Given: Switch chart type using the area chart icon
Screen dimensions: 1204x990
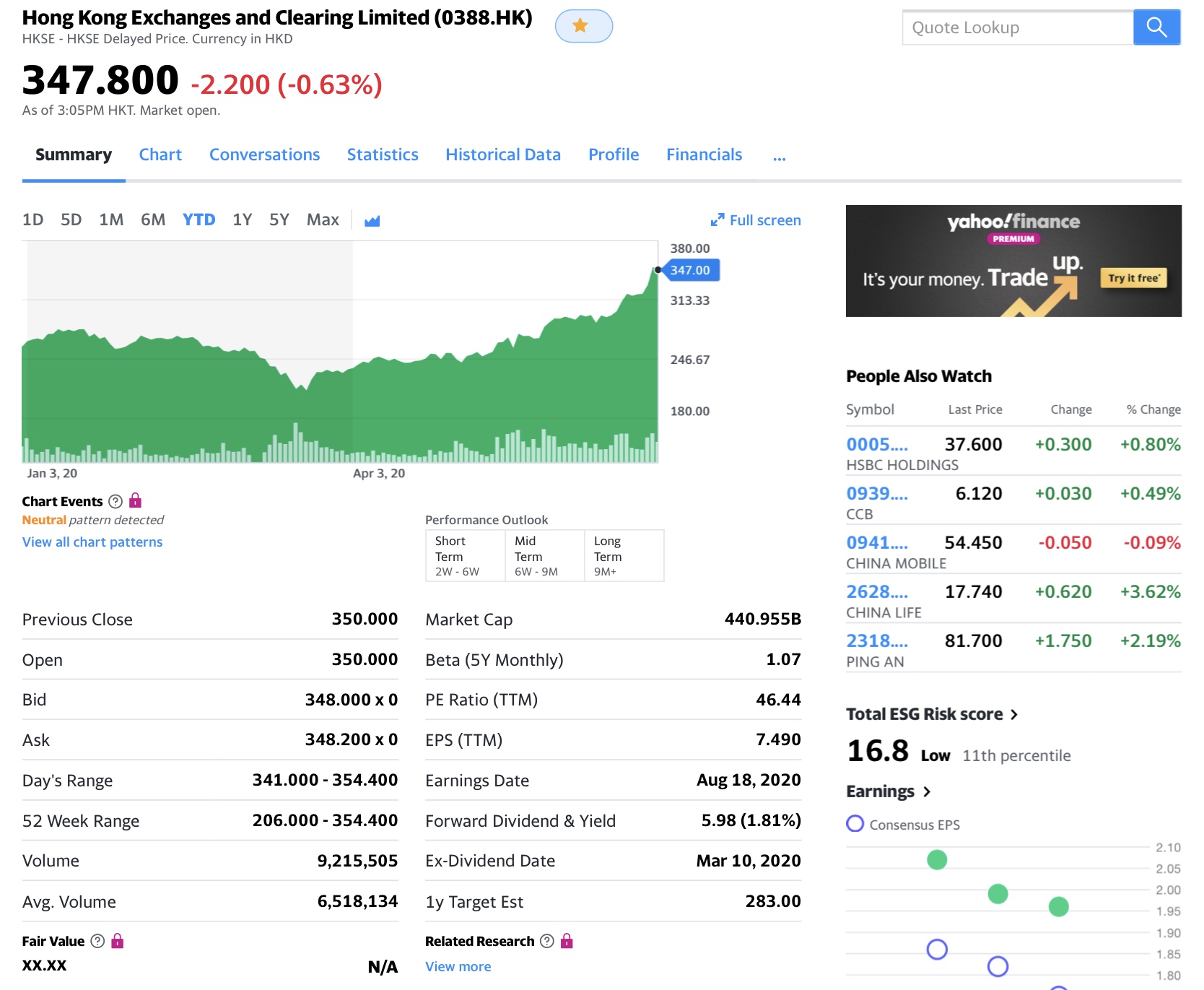Looking at the screenshot, I should (x=372, y=220).
